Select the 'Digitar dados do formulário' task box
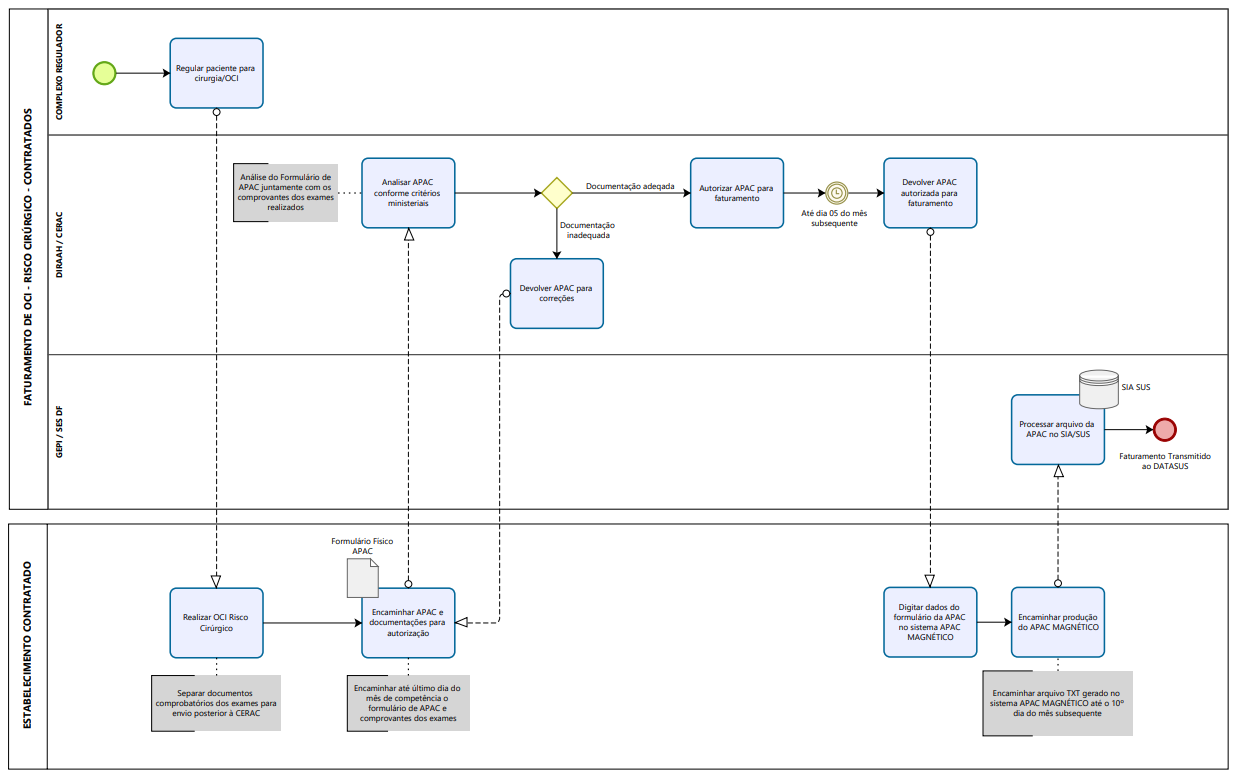 point(930,622)
